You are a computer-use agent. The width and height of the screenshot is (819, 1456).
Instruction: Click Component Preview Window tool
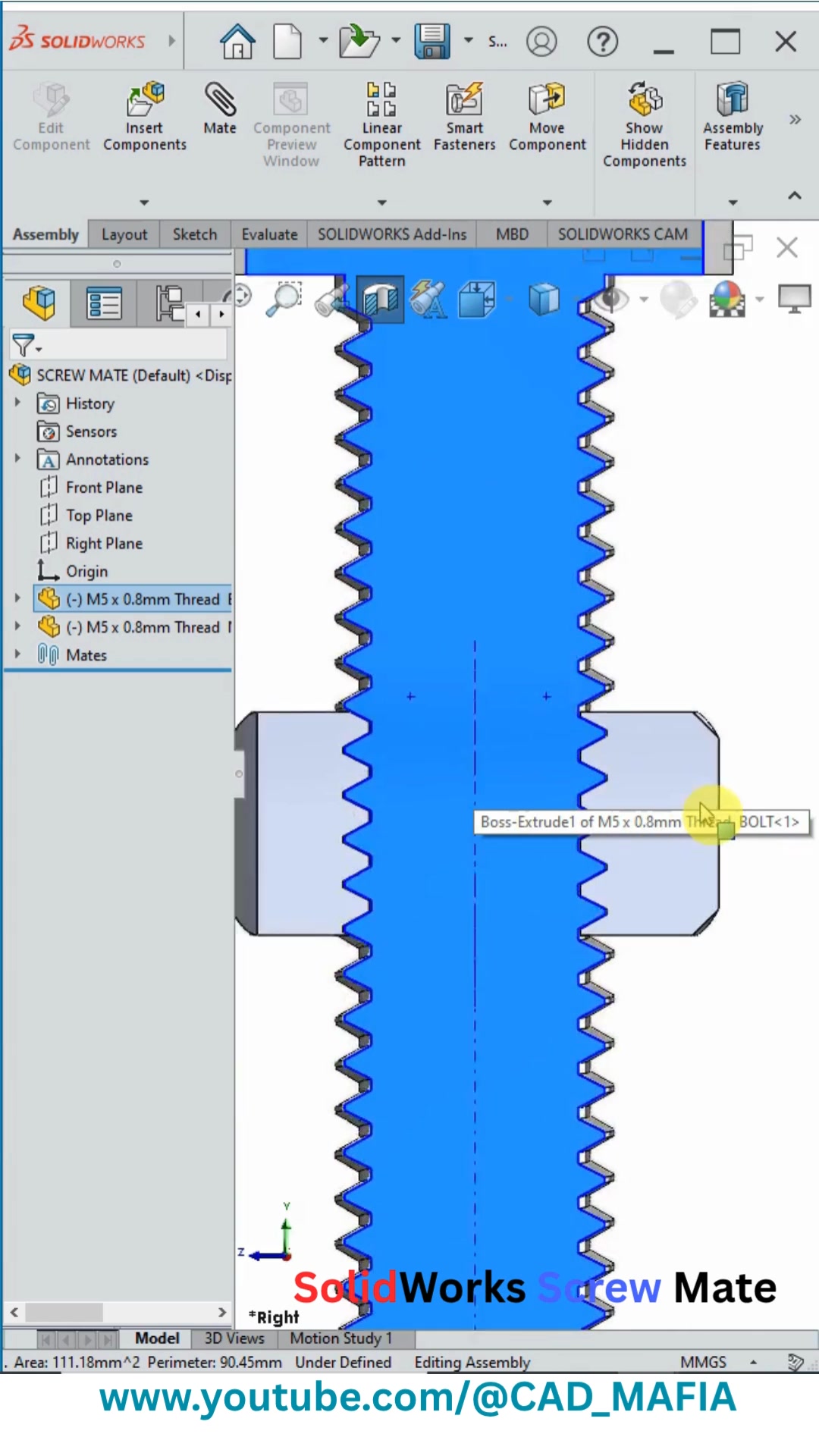coord(291,124)
